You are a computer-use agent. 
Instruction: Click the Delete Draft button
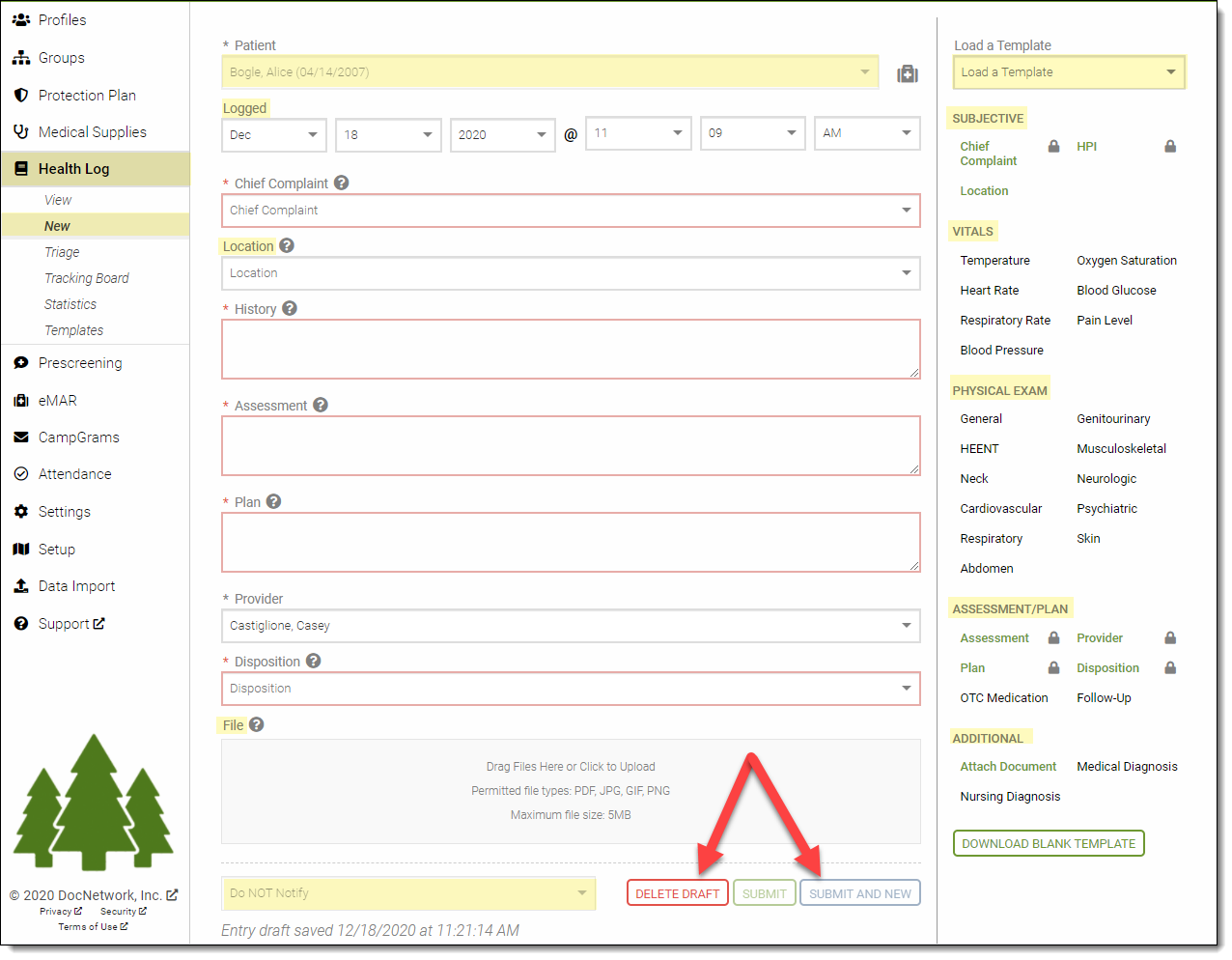677,893
